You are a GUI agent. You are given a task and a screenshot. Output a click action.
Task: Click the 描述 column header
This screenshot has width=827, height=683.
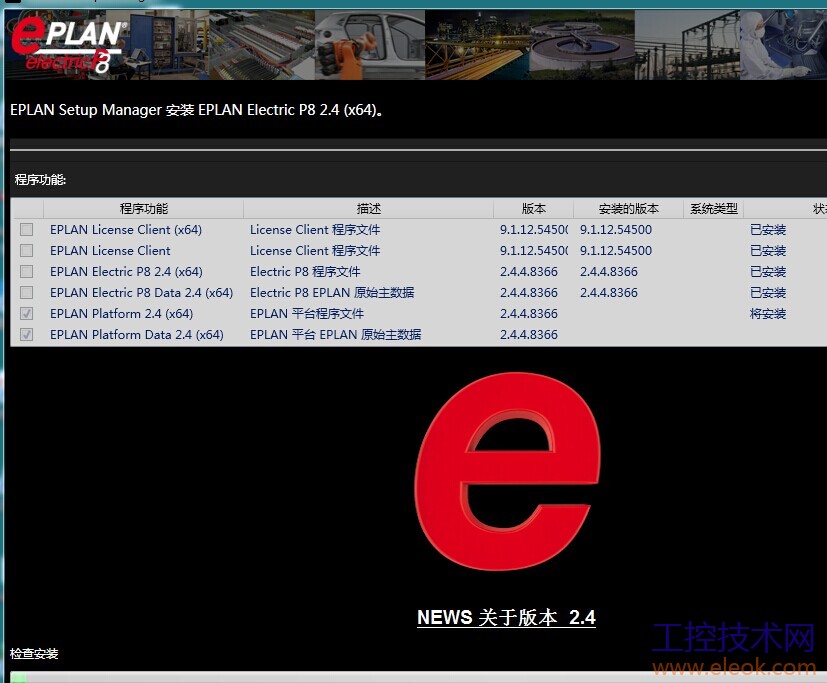click(x=368, y=209)
